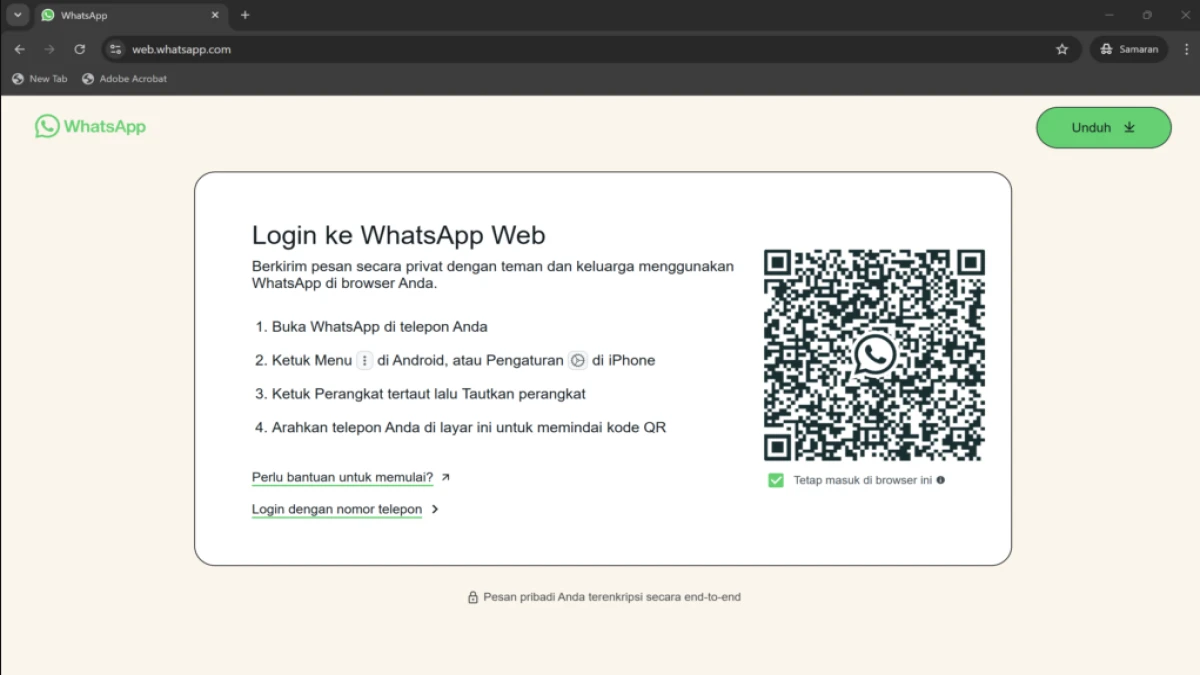Click browser Forward arrow
This screenshot has height=675, width=1200.
point(49,49)
